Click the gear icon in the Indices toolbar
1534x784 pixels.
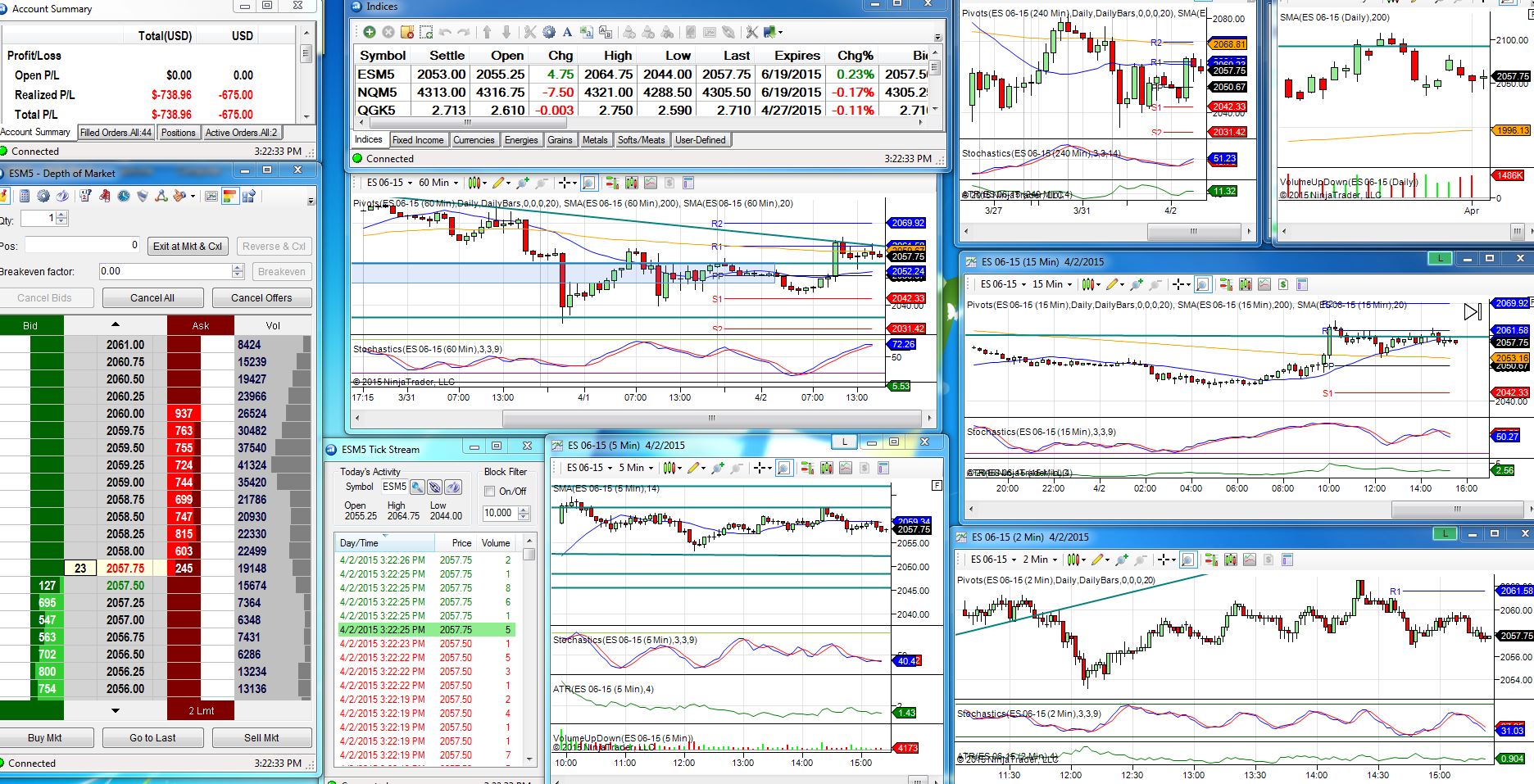click(x=548, y=32)
